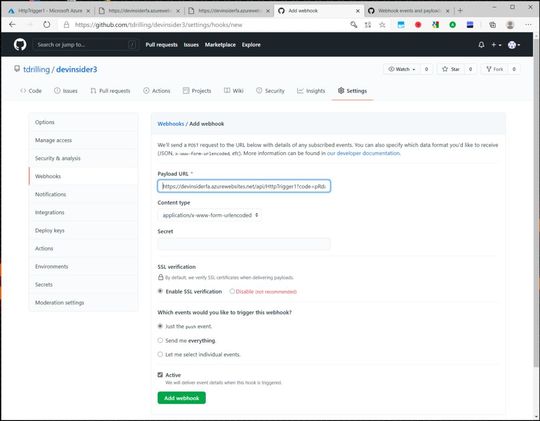Close the HttpTrigger1 Azure tab

pos(88,11)
